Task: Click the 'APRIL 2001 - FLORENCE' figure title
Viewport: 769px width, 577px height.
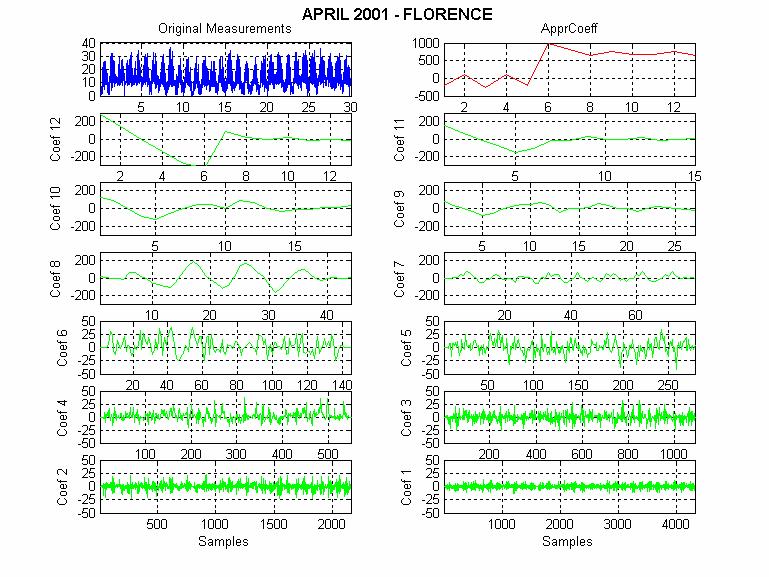Action: (397, 14)
